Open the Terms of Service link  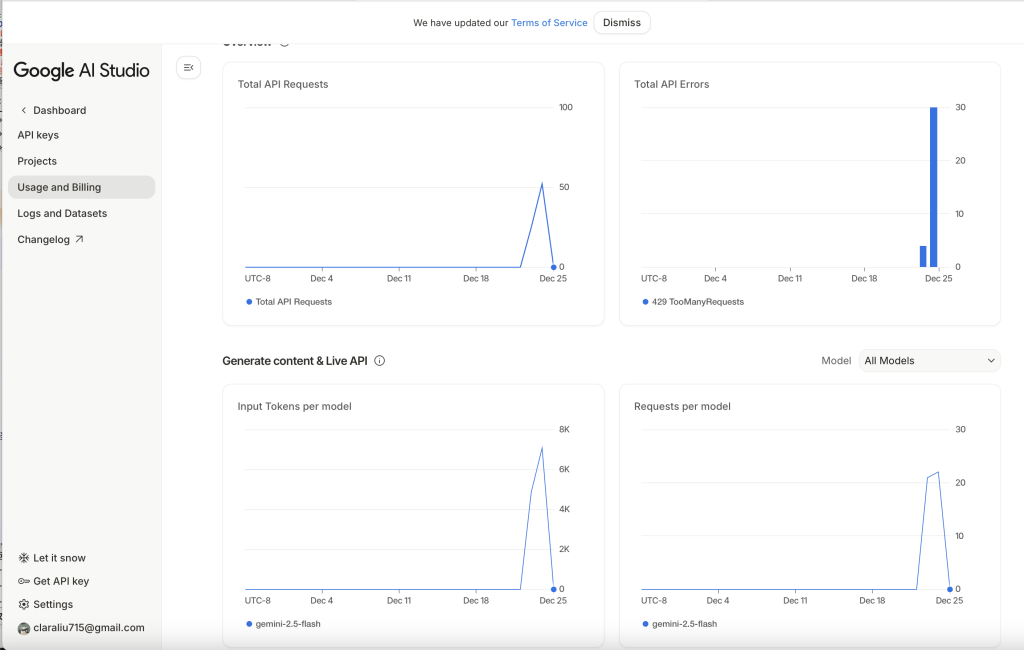point(549,23)
